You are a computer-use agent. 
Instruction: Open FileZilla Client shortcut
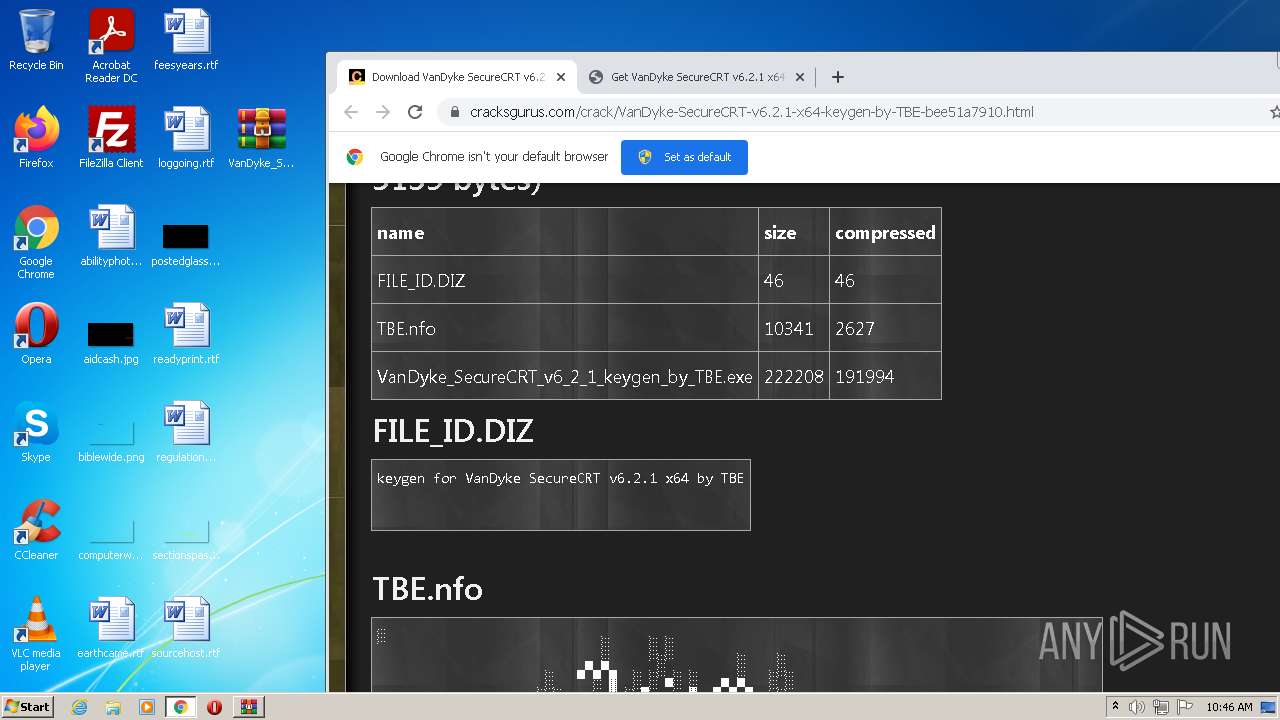(x=111, y=138)
